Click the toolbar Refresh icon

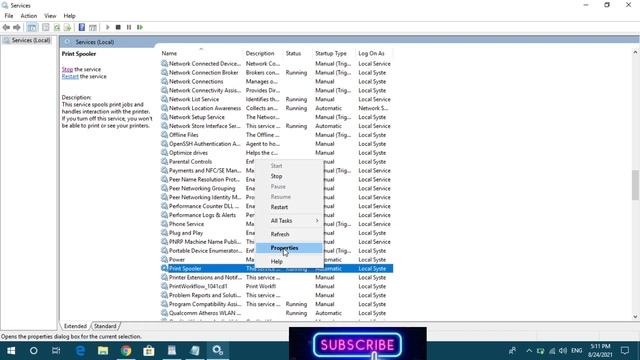point(57,27)
